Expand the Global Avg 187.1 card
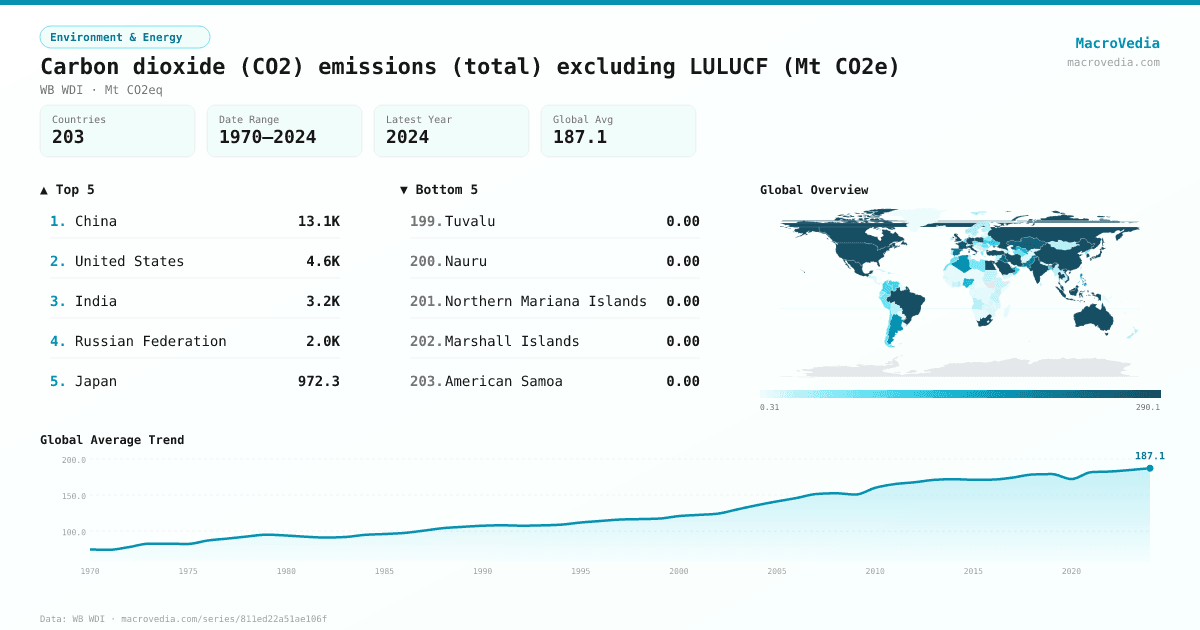This screenshot has height=630, width=1200. coord(618,130)
